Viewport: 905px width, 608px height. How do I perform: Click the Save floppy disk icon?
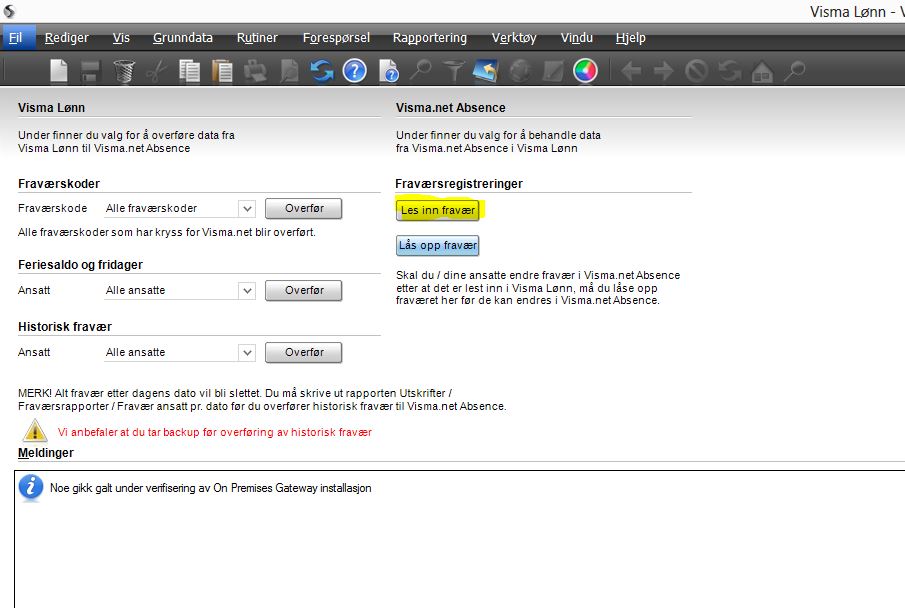(91, 71)
